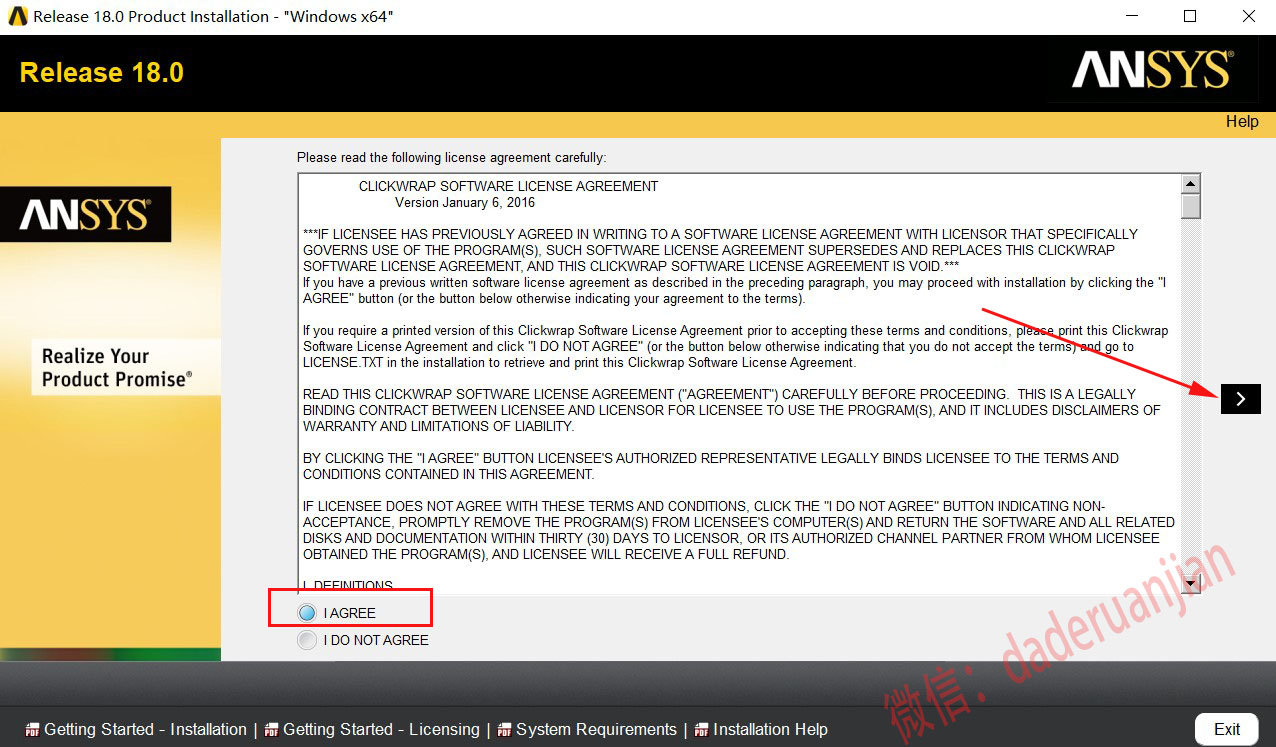1276x747 pixels.
Task: Click the license scrollbar down arrow
Action: coord(1190,584)
